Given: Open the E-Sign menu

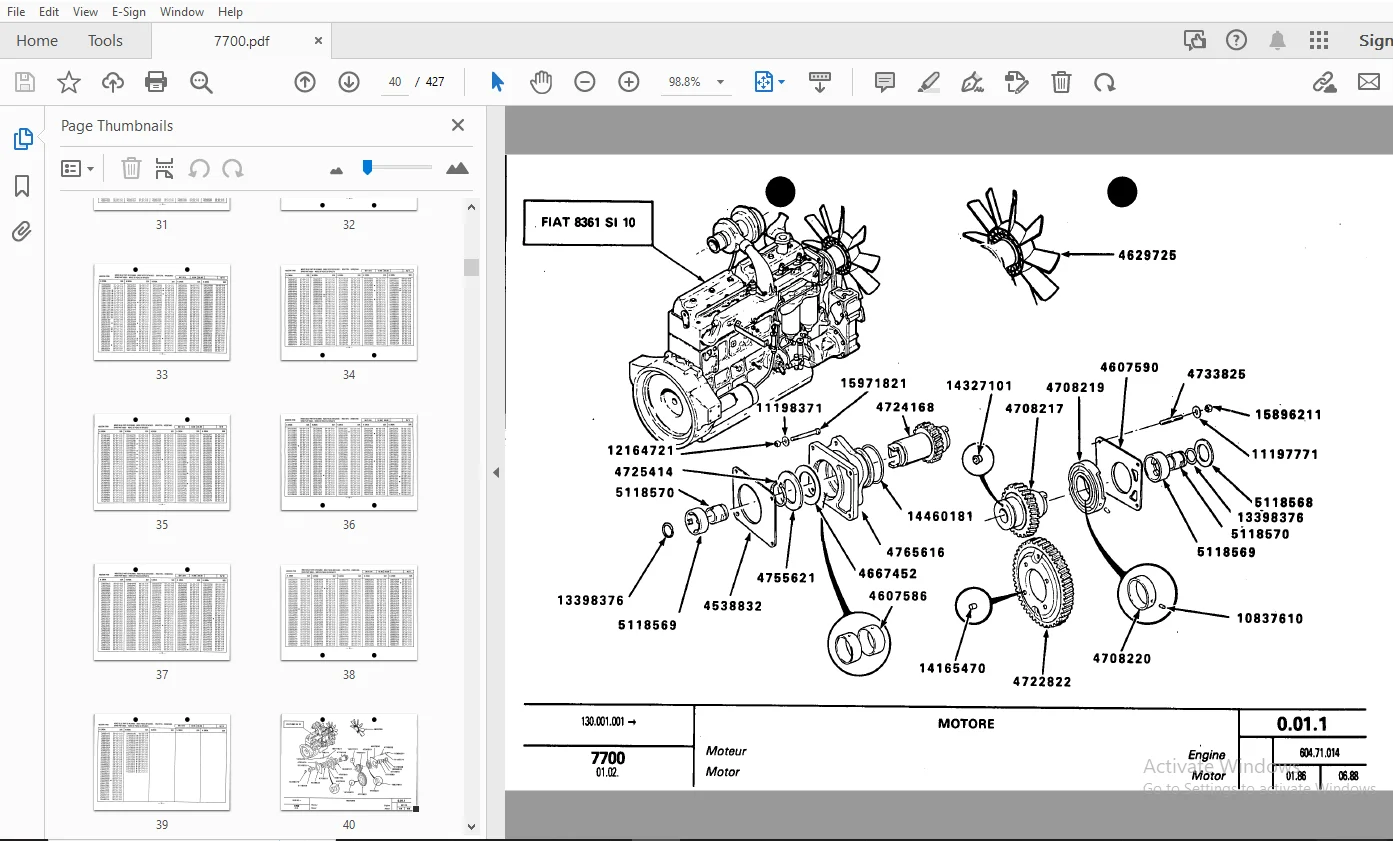Looking at the screenshot, I should click(x=128, y=12).
